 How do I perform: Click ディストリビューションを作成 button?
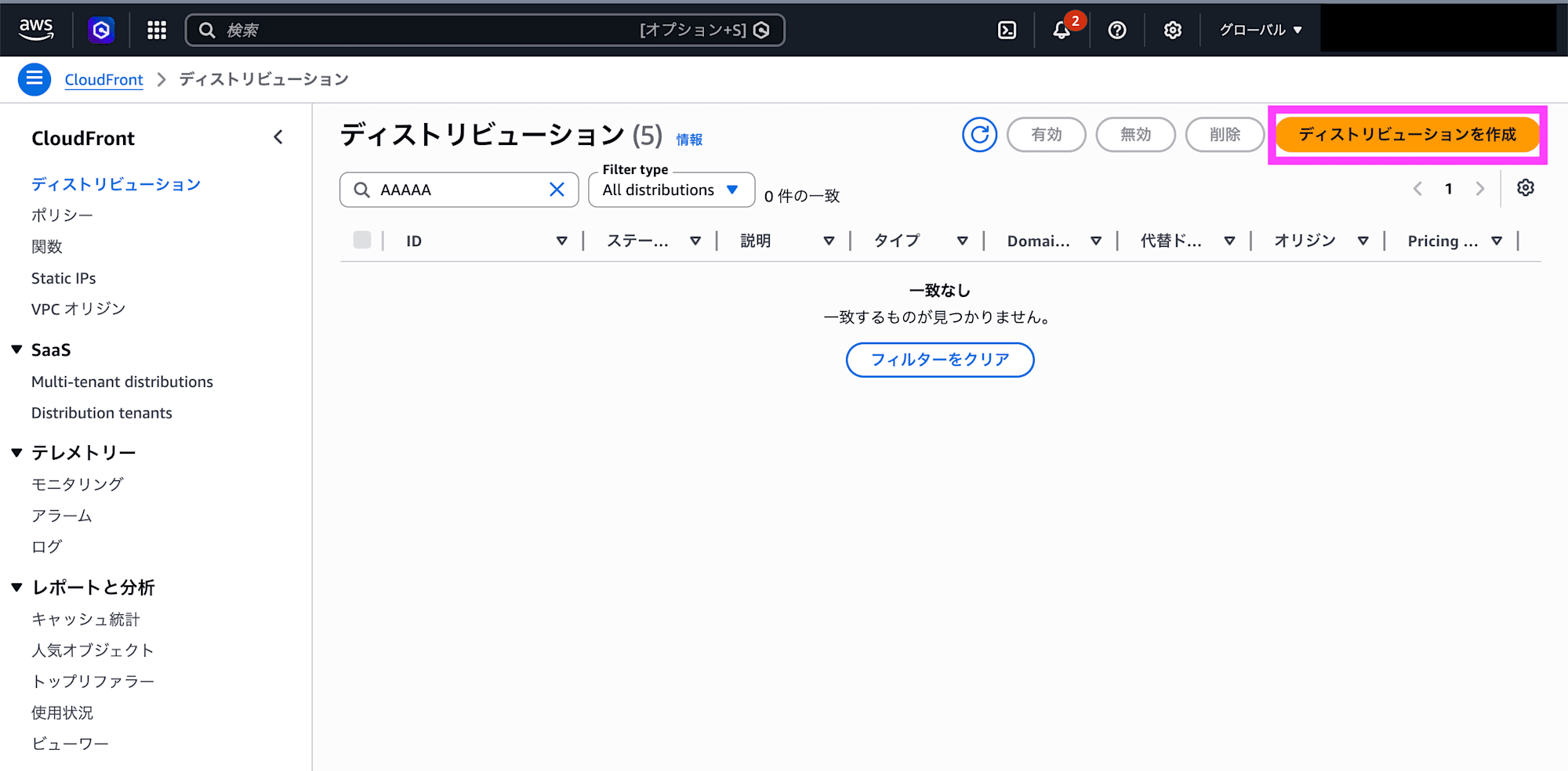pyautogui.click(x=1407, y=135)
